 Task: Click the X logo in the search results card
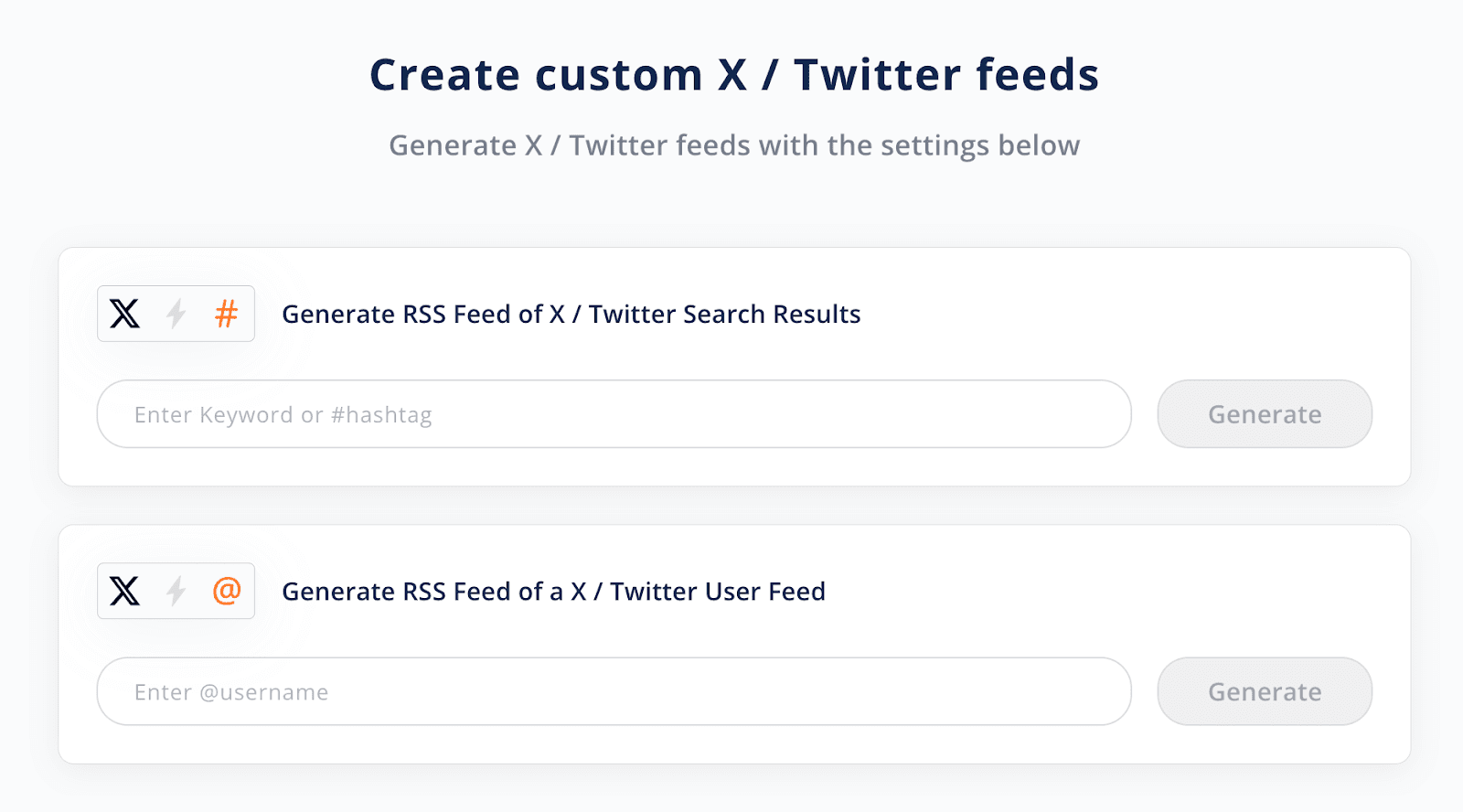126,314
